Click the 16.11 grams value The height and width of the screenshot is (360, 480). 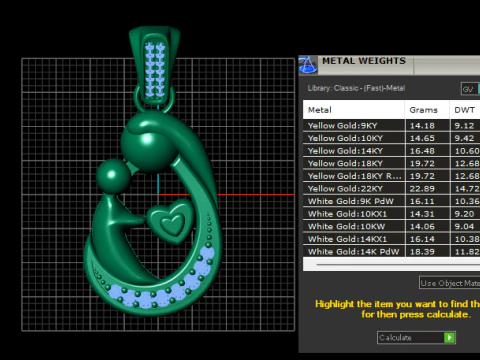(422, 201)
